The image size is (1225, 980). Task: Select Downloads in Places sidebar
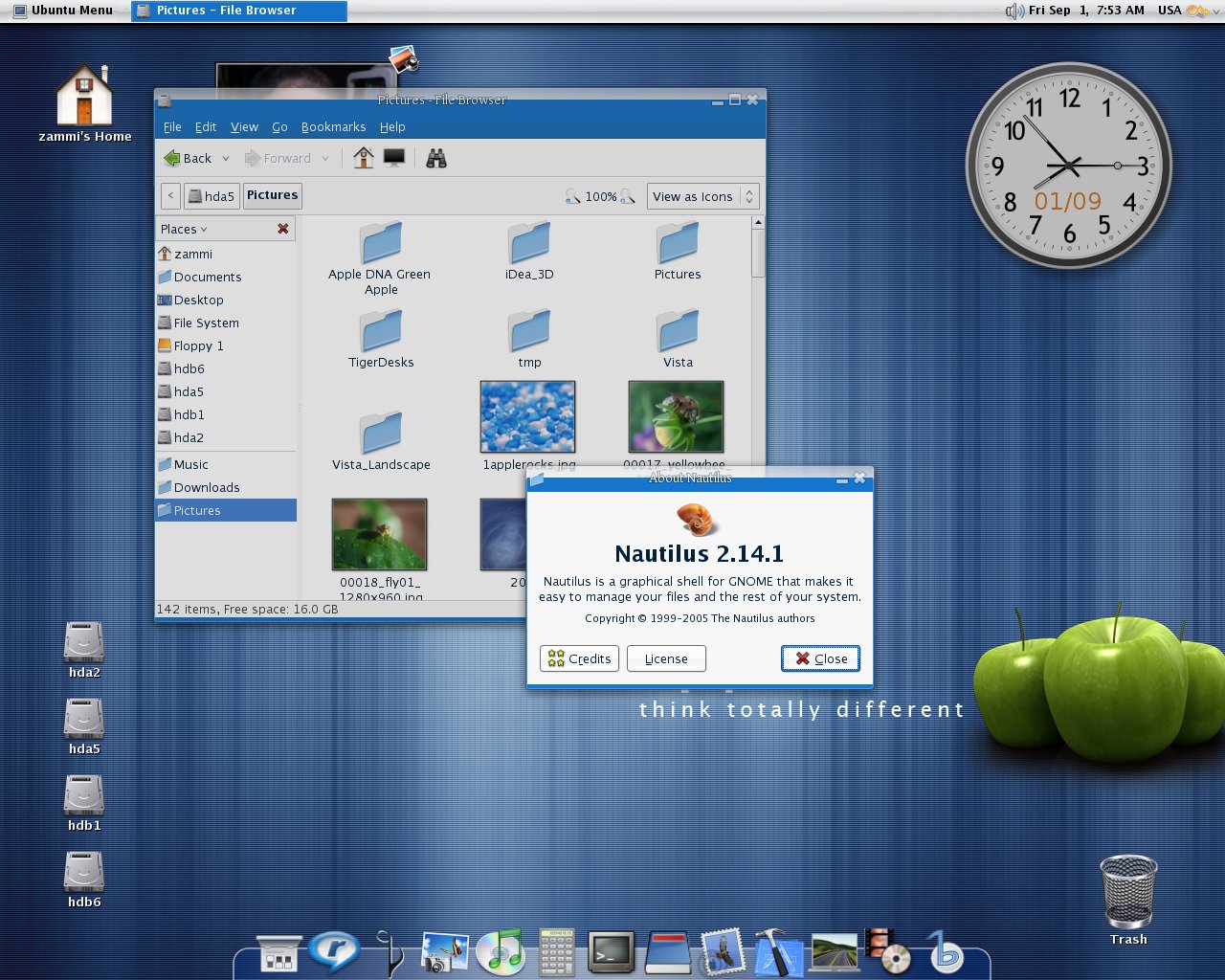pos(226,487)
